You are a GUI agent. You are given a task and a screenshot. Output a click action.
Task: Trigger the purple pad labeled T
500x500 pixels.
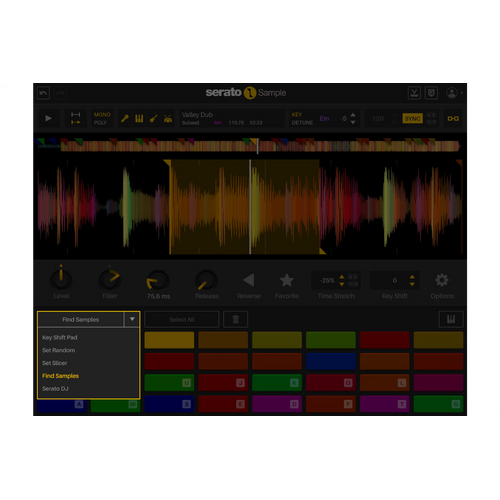[x=385, y=404]
